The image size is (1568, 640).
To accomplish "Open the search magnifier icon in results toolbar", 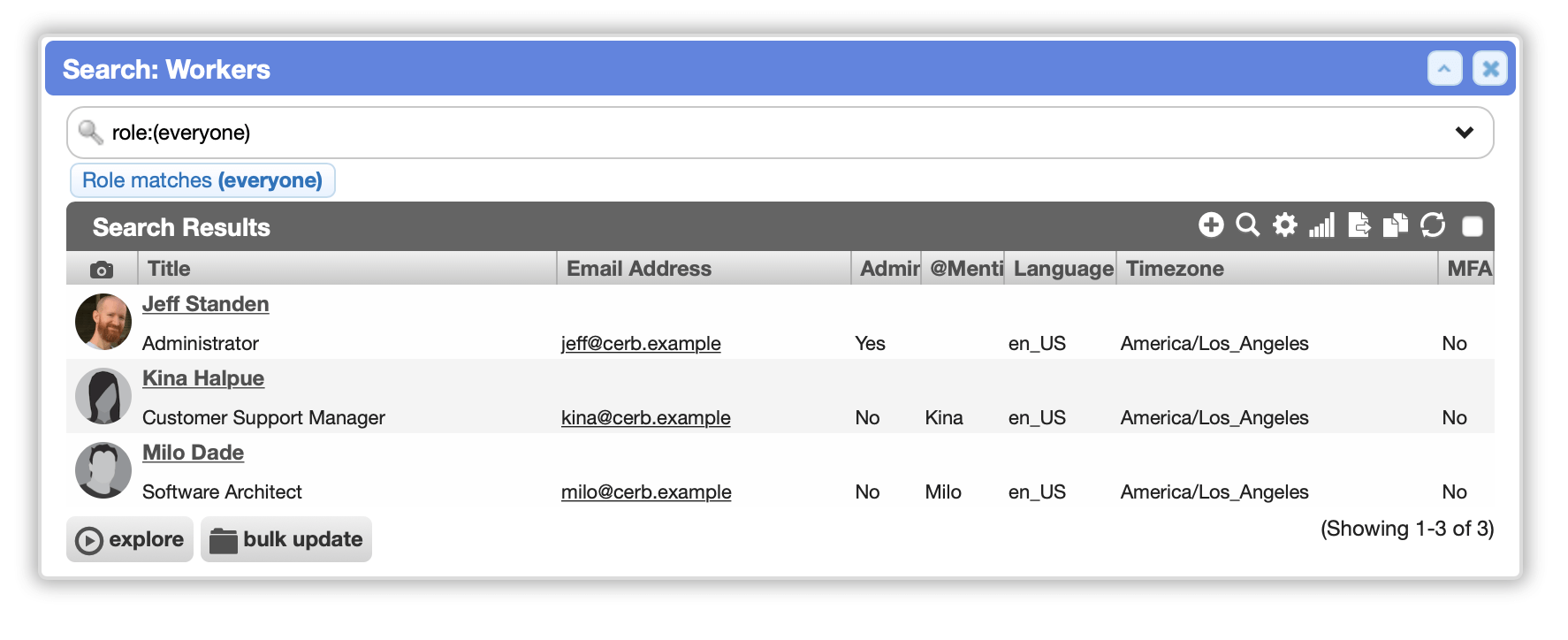I will 1248,225.
